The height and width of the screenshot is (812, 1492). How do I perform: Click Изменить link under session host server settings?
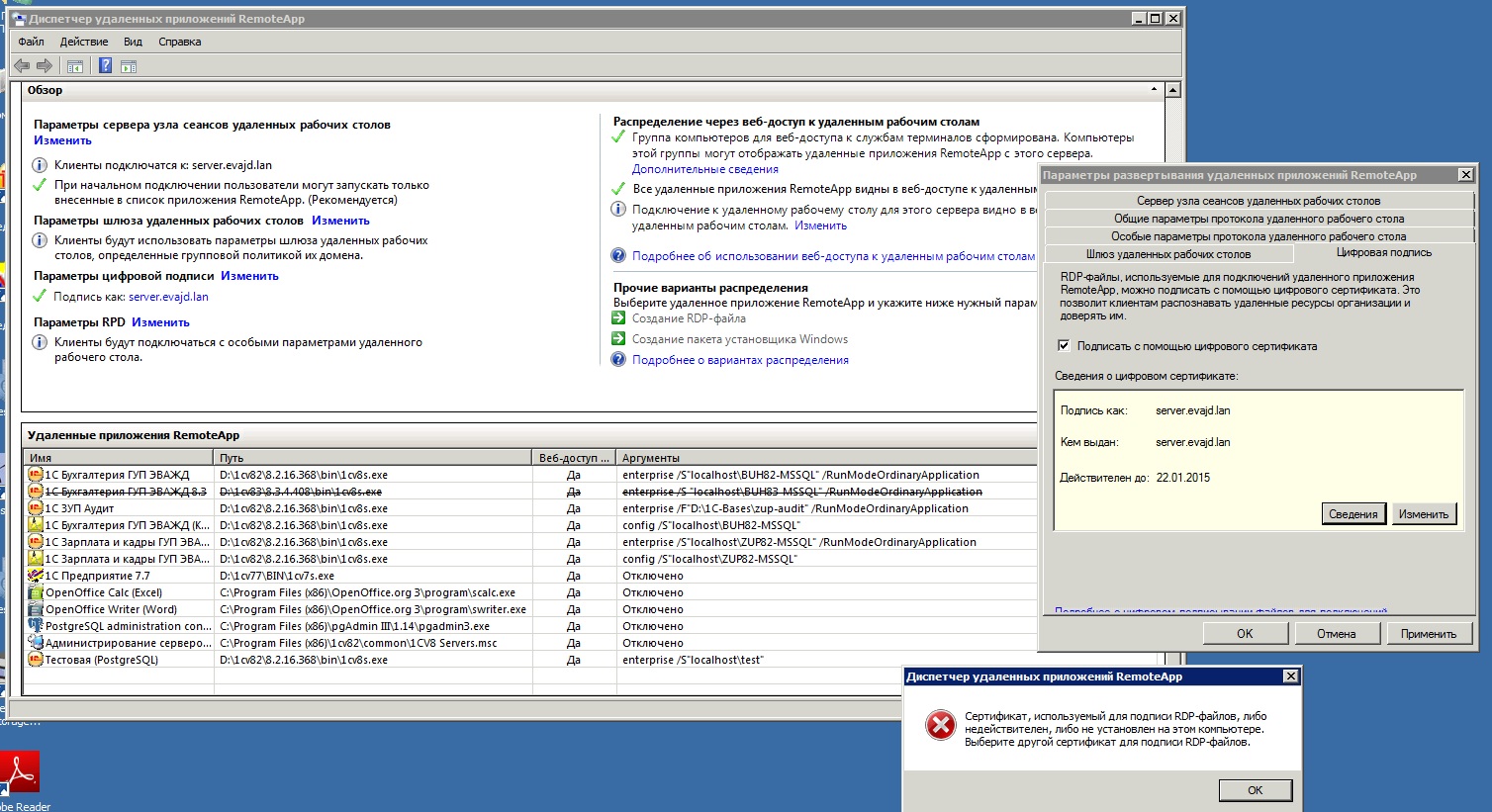[x=62, y=140]
